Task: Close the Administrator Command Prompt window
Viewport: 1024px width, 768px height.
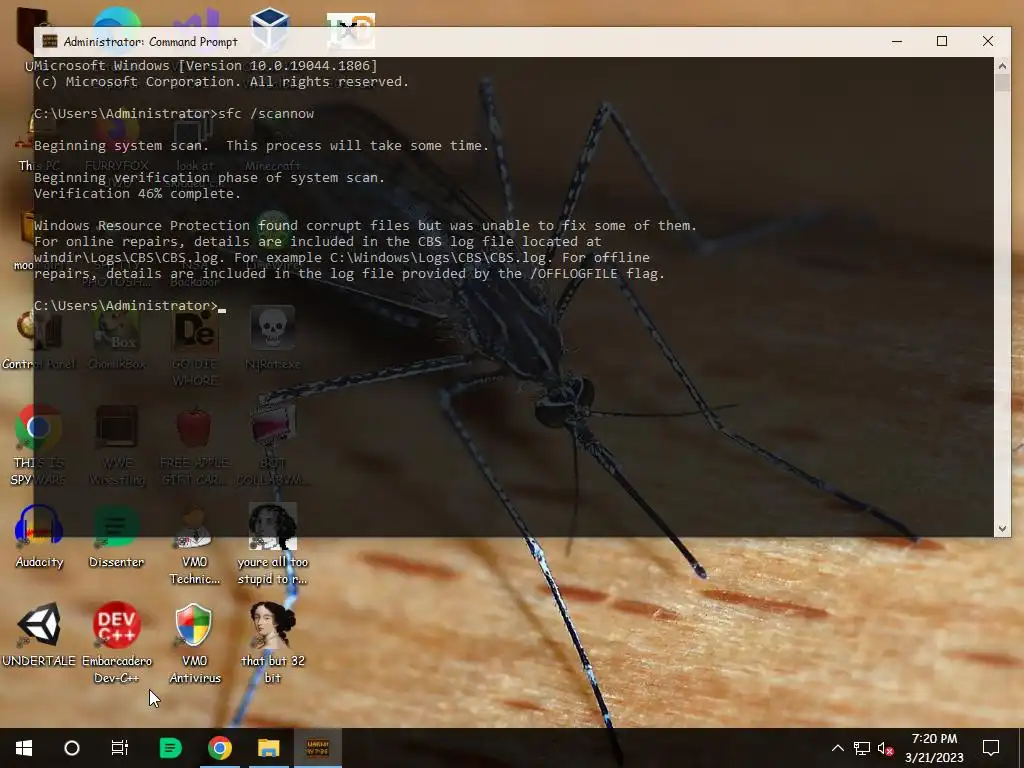Action: (987, 41)
